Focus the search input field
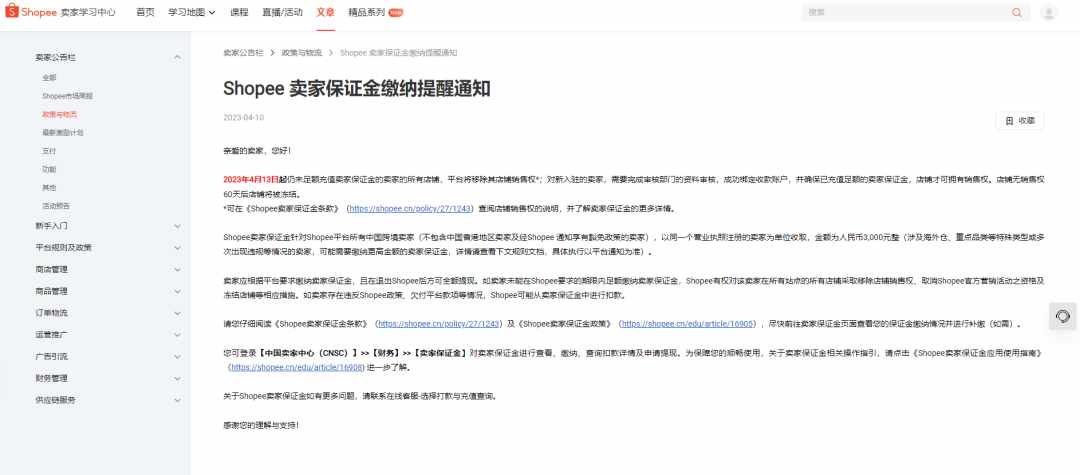1080x475 pixels. click(x=906, y=12)
